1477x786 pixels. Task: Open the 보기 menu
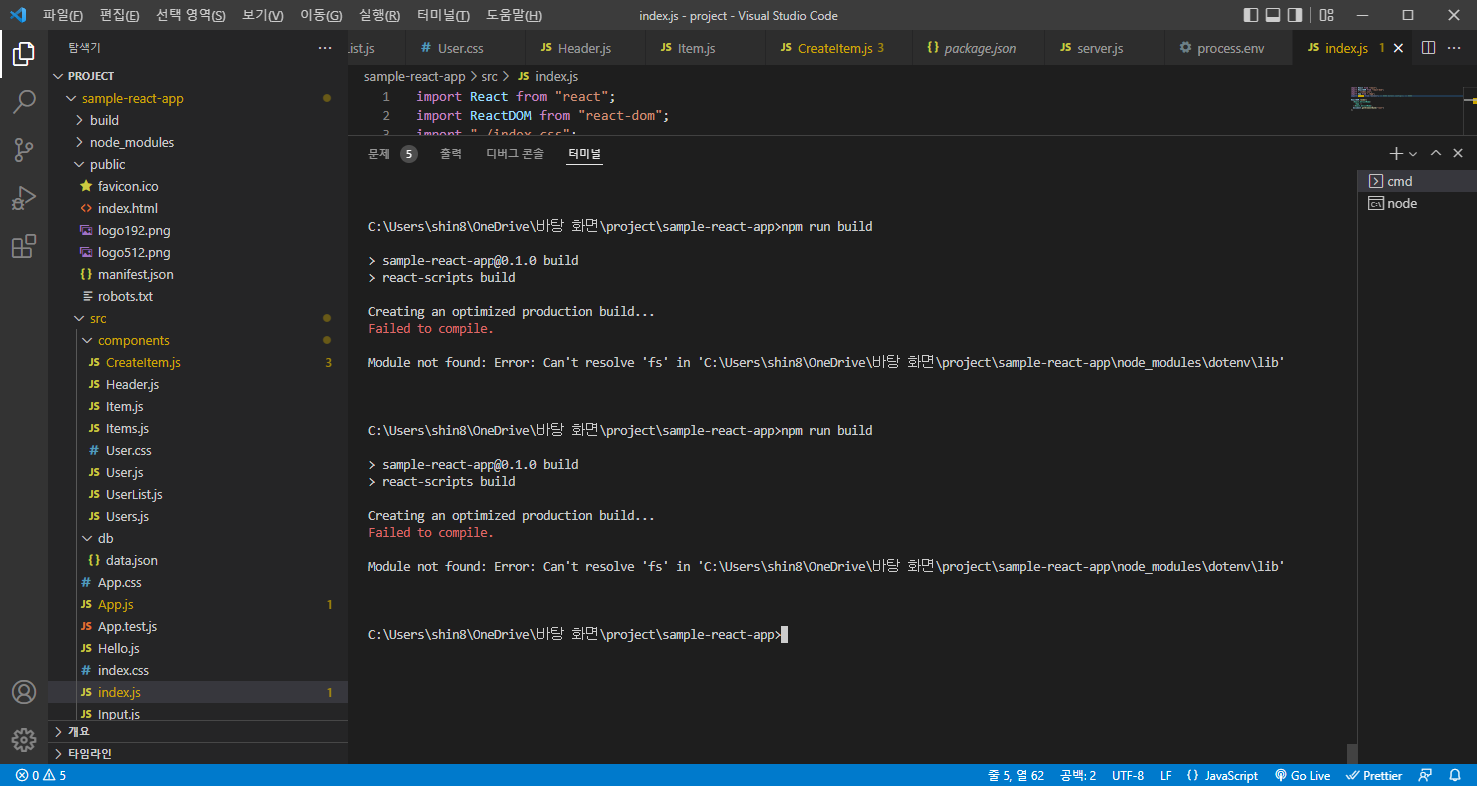[x=263, y=15]
